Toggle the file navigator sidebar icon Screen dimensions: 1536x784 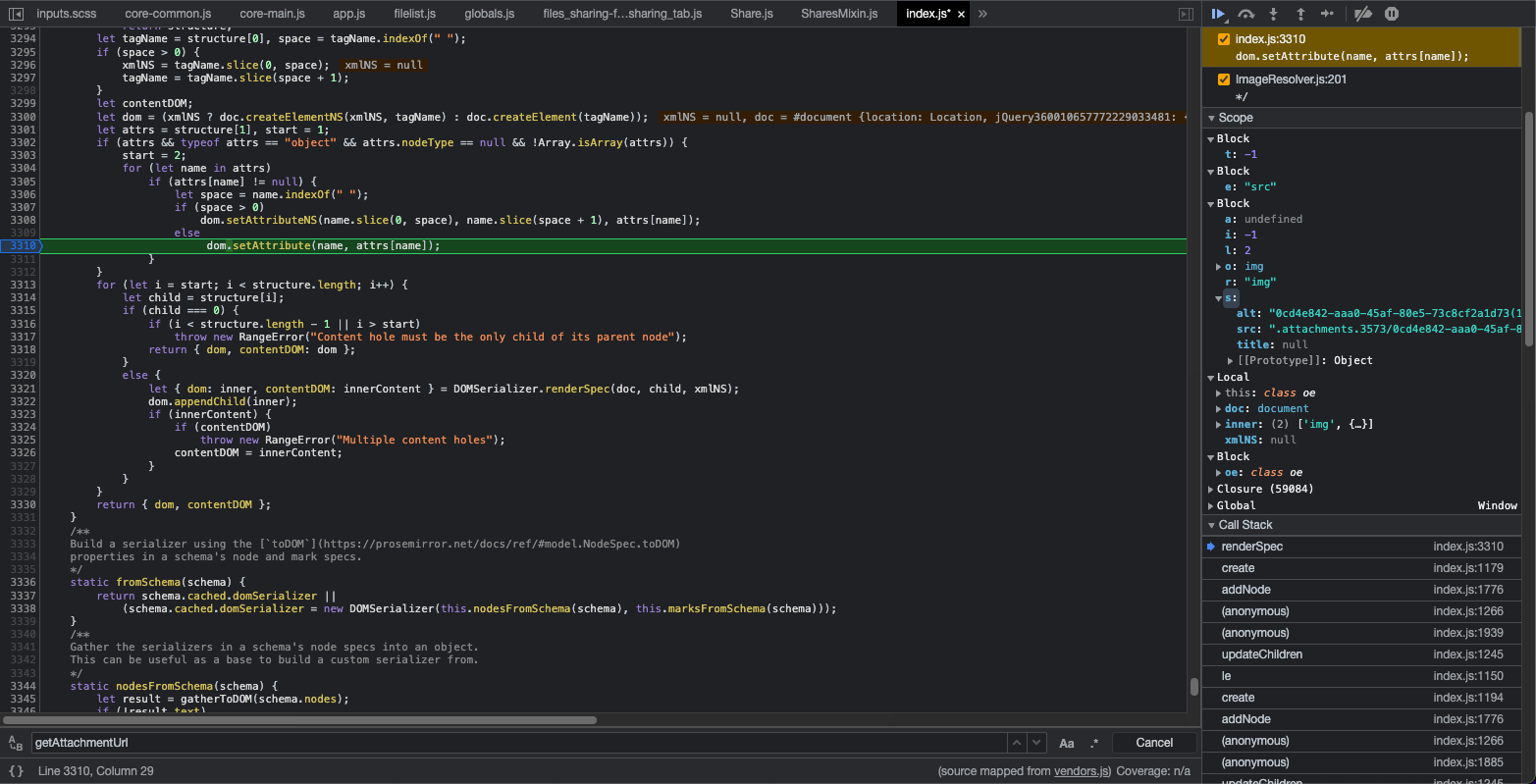(x=16, y=14)
